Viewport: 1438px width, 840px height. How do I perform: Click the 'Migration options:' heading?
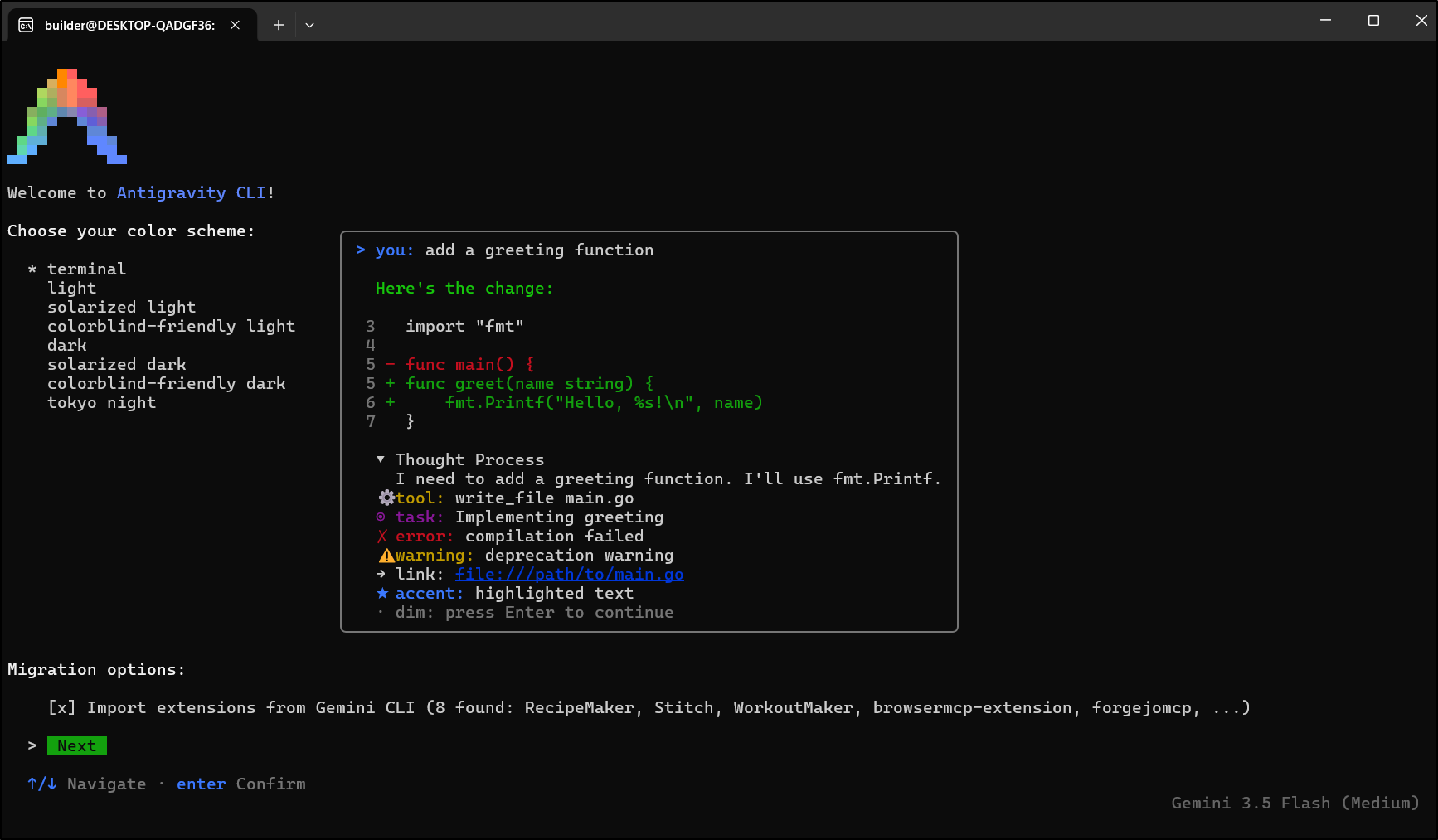(x=96, y=669)
